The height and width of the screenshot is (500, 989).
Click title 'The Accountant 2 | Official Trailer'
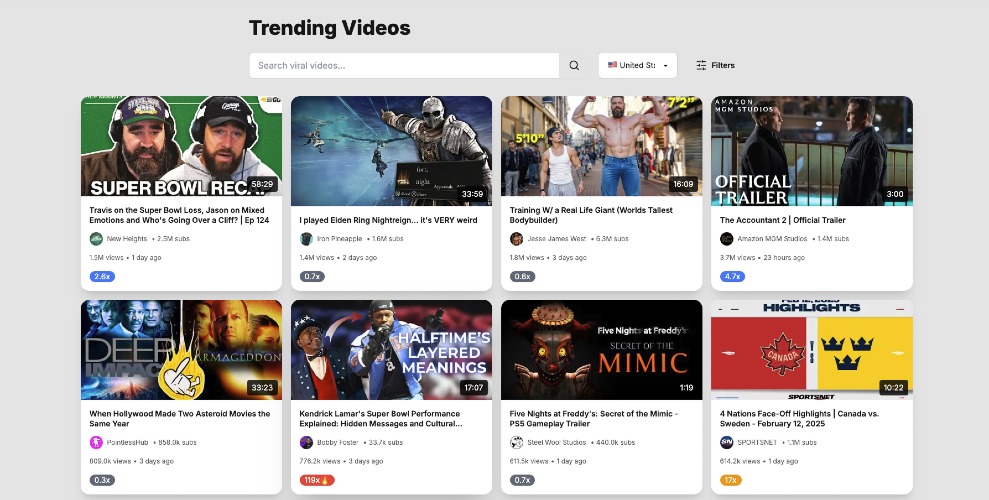tap(782, 220)
